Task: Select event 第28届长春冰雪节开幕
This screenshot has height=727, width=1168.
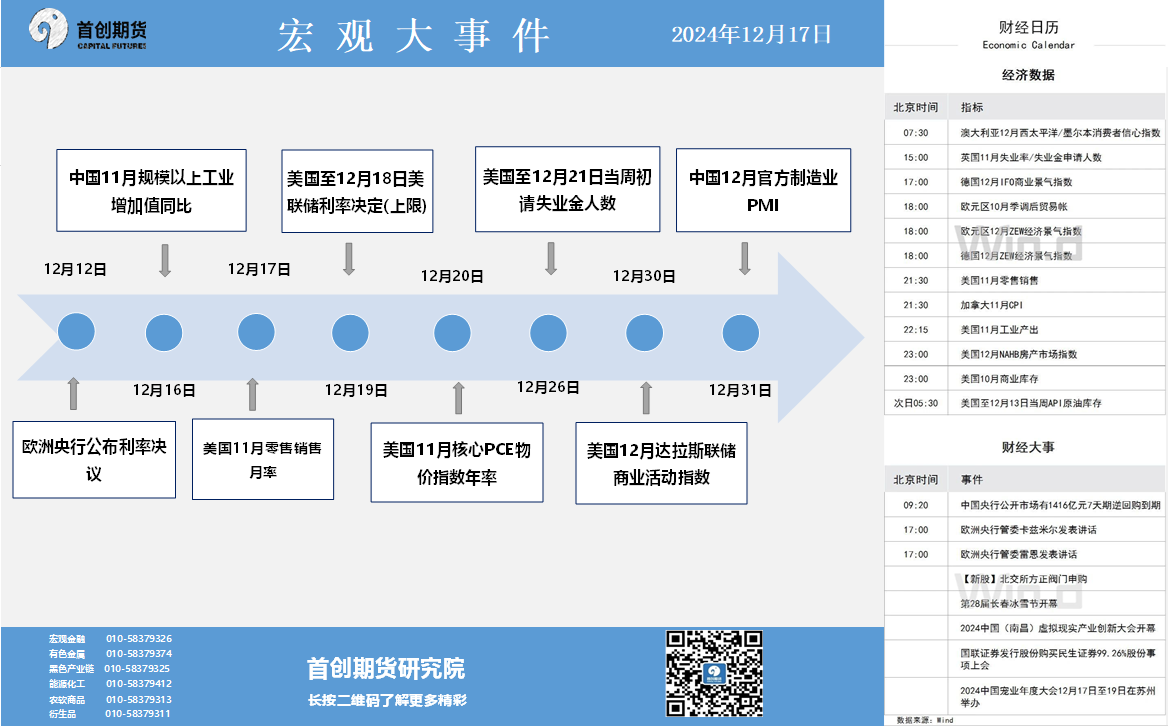Action: tap(1025, 603)
